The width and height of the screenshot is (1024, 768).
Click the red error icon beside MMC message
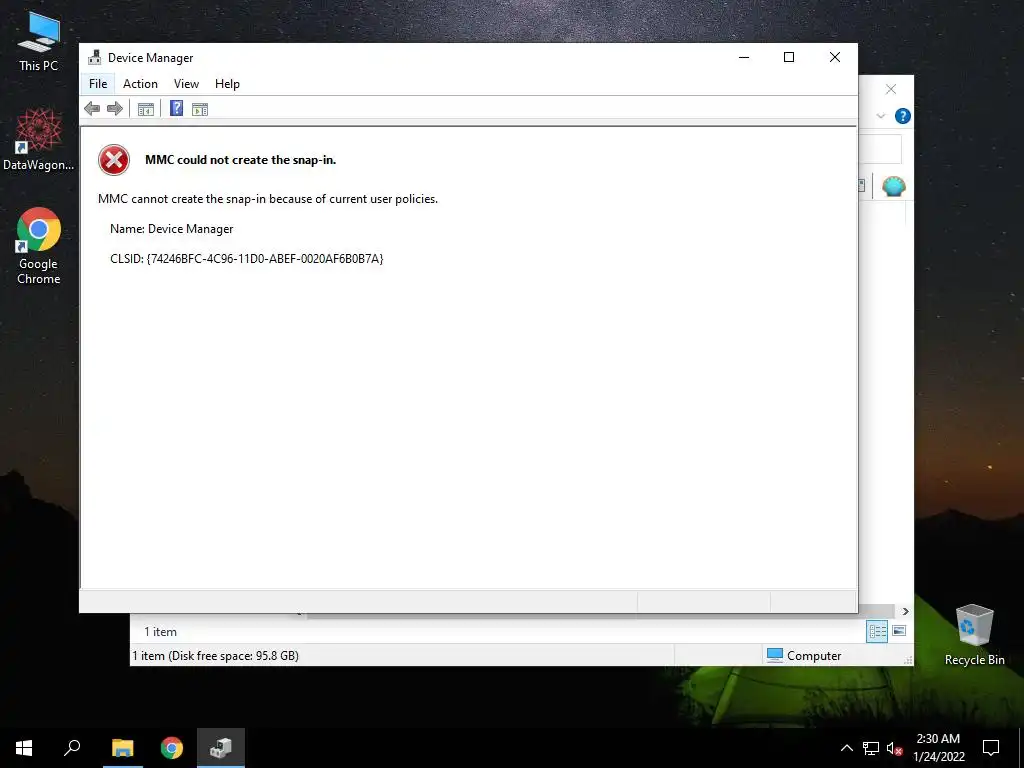coord(114,160)
